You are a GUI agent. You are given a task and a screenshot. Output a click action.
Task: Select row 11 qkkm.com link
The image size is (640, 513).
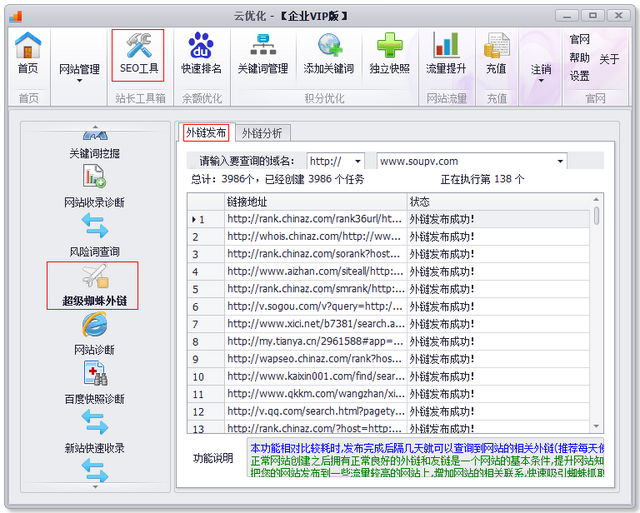pos(316,394)
